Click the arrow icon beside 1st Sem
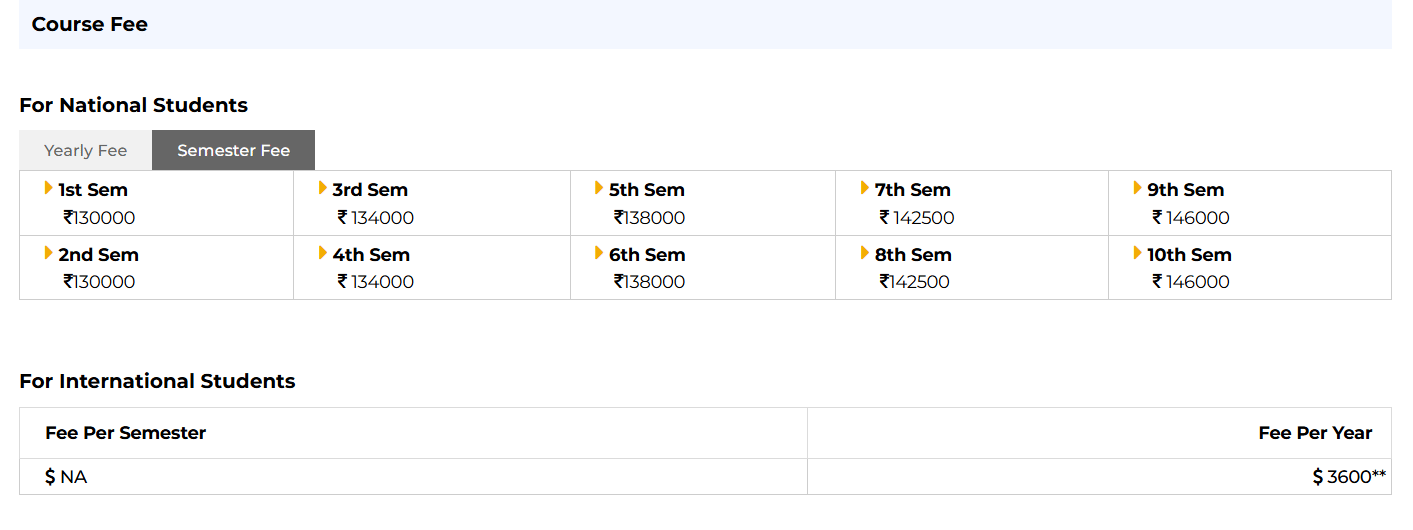This screenshot has width=1413, height=530. pyautogui.click(x=49, y=188)
